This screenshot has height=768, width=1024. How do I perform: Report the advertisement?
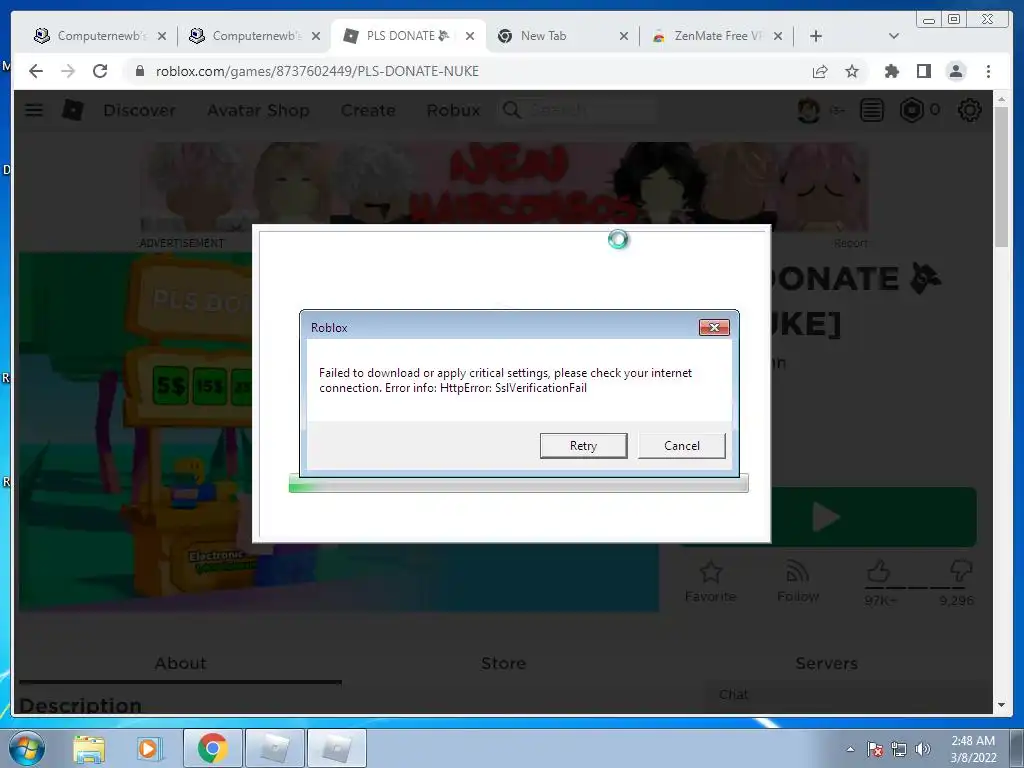pos(850,243)
